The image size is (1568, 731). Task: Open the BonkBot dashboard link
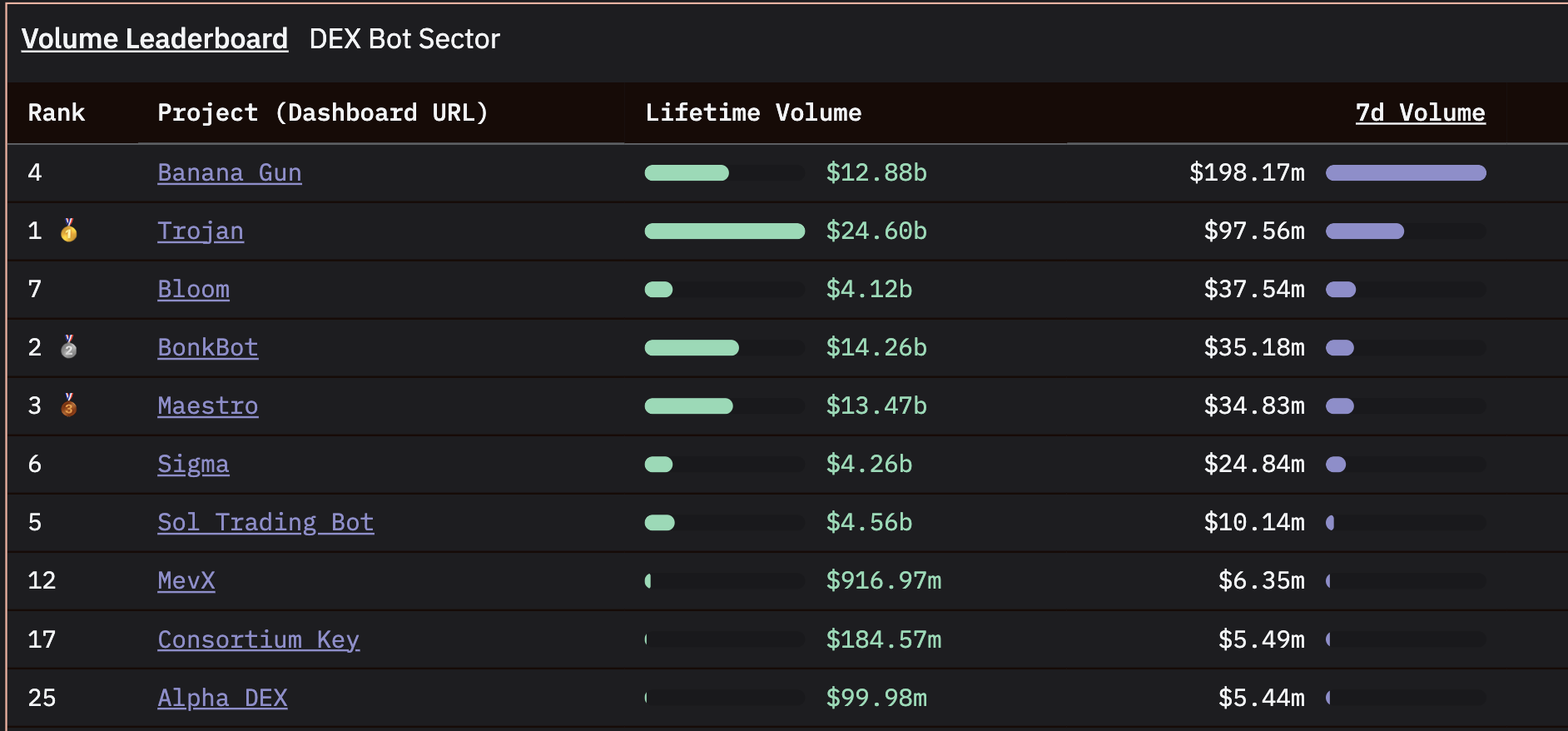pyautogui.click(x=208, y=347)
